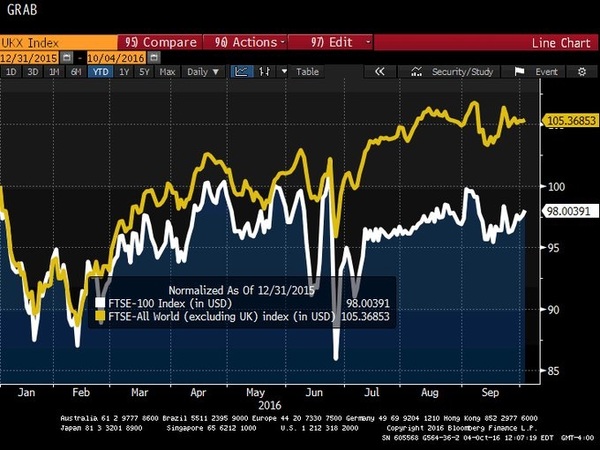This screenshot has height=450, width=600.
Task: Click the Table button
Action: coord(307,72)
